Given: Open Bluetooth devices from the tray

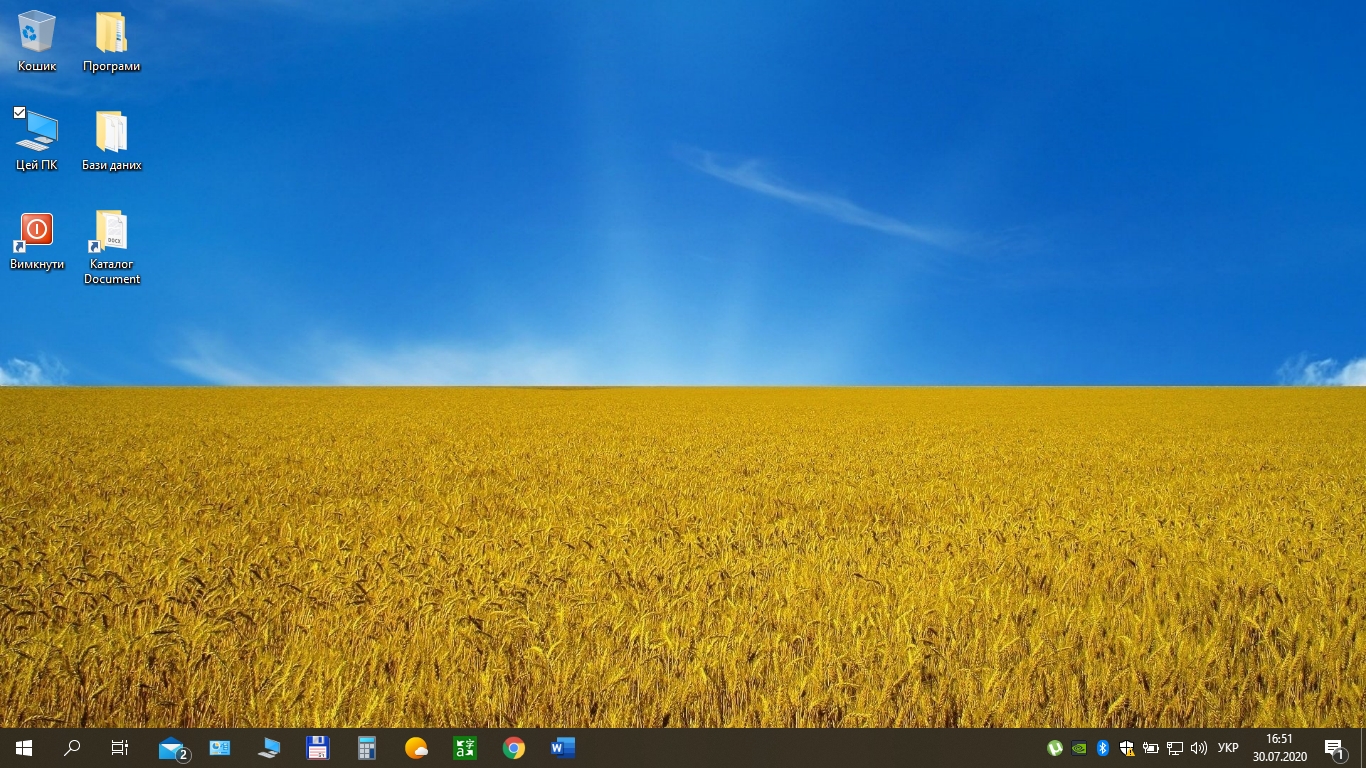Looking at the screenshot, I should tap(1103, 748).
